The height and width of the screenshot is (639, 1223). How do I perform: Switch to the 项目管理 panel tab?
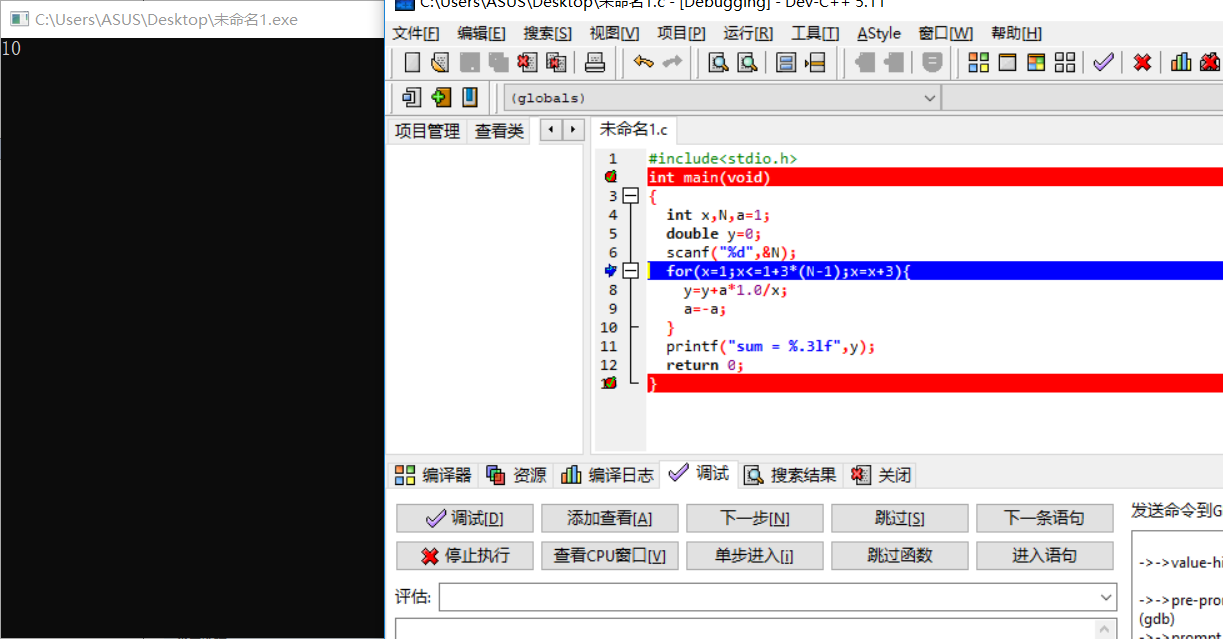(x=427, y=131)
